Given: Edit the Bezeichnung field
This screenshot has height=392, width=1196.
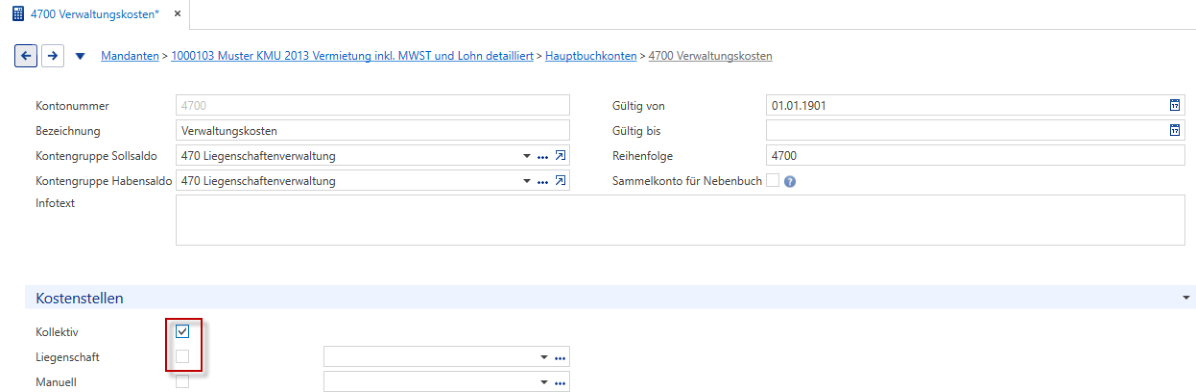Looking at the screenshot, I should point(373,130).
